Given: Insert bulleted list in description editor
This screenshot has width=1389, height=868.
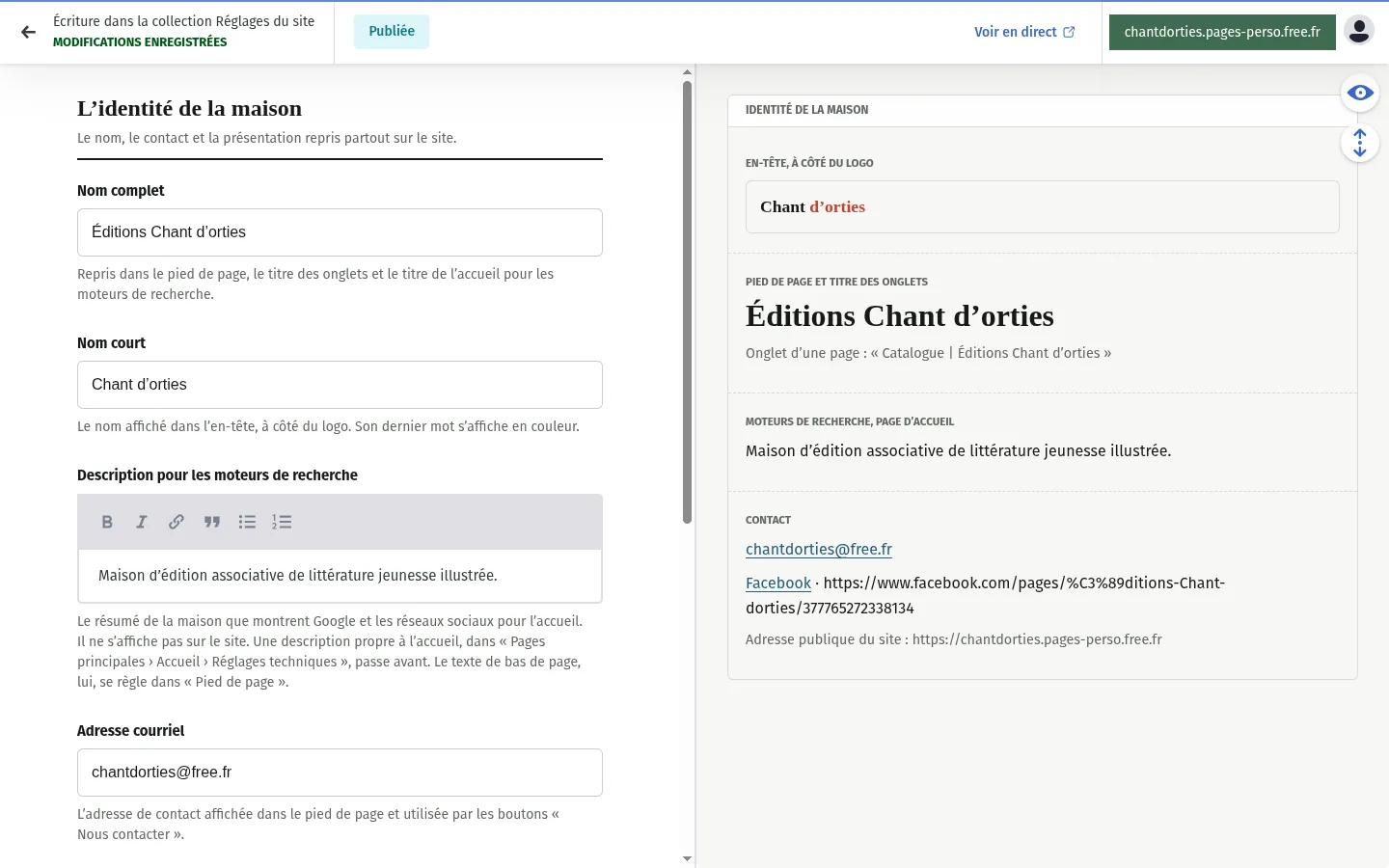Looking at the screenshot, I should tap(247, 522).
